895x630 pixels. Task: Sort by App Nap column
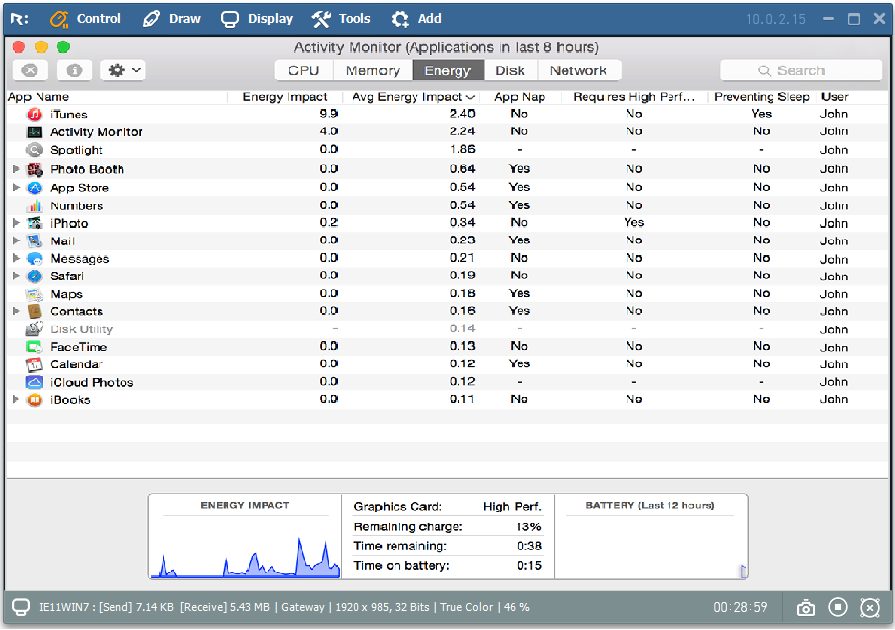(519, 97)
